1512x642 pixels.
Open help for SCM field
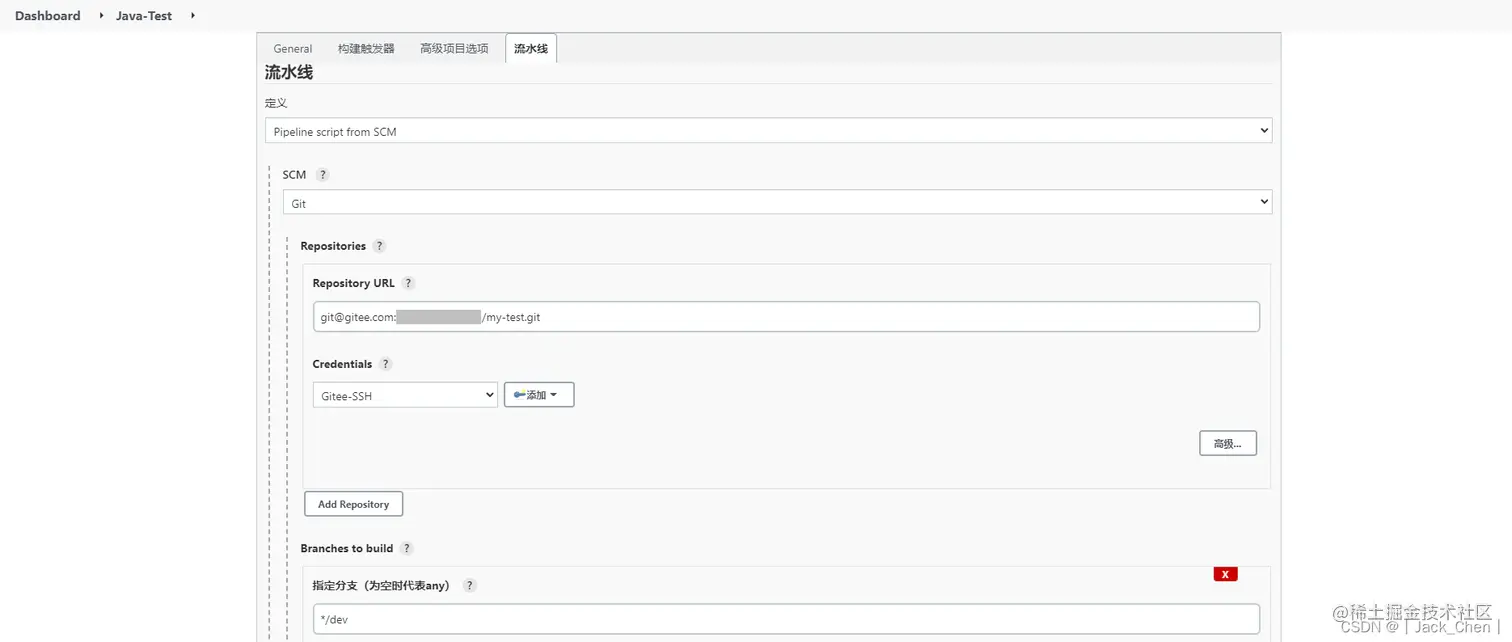point(322,174)
